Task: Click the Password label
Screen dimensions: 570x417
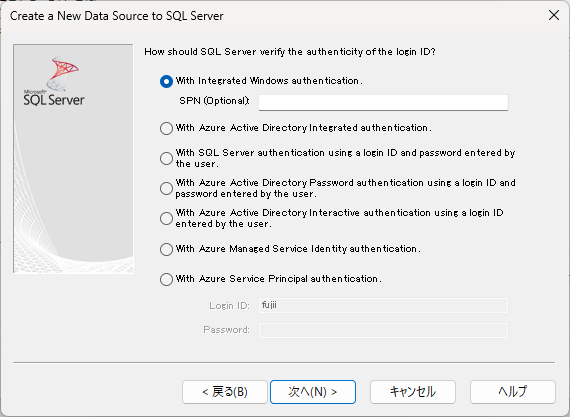Action: click(226, 330)
